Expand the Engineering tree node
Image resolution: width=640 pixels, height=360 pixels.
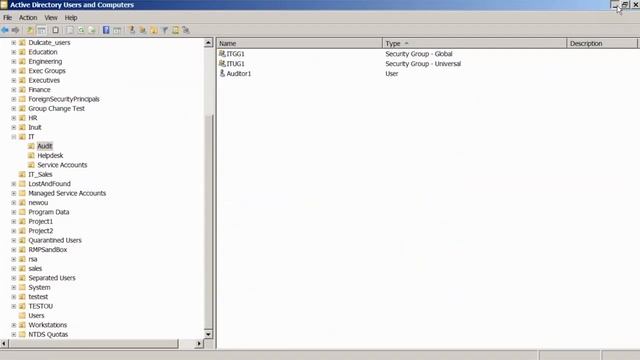[x=14, y=61]
